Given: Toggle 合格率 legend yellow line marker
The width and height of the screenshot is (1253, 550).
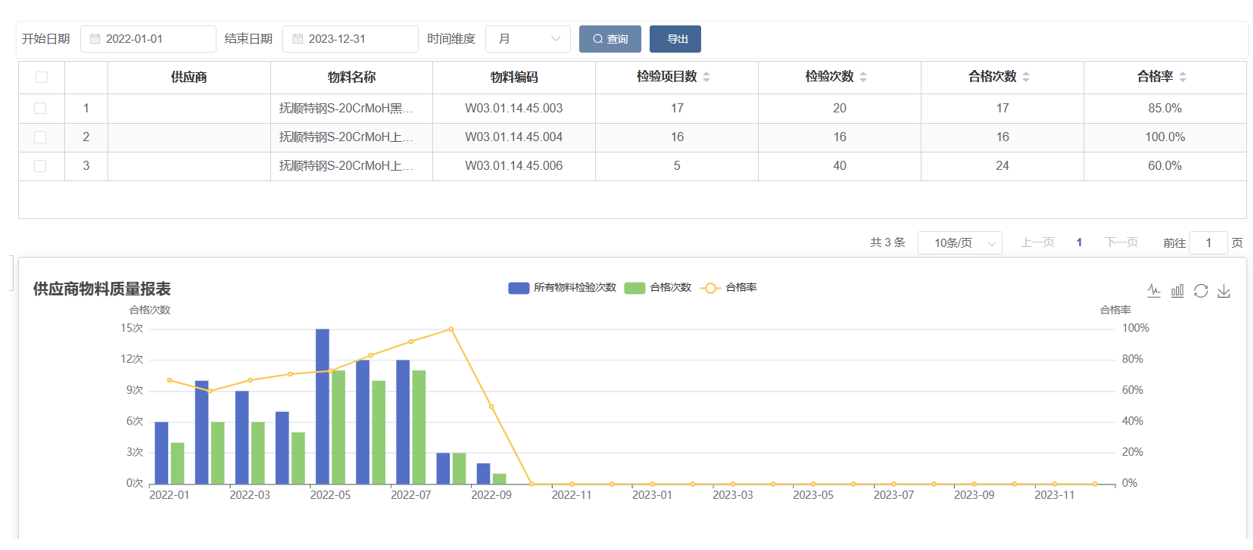Looking at the screenshot, I should pos(711,288).
